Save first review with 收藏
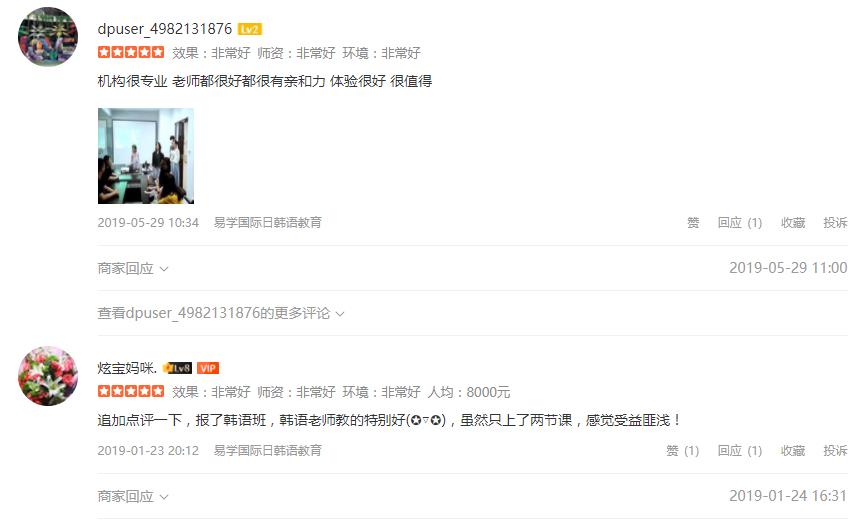853x524 pixels. click(793, 223)
